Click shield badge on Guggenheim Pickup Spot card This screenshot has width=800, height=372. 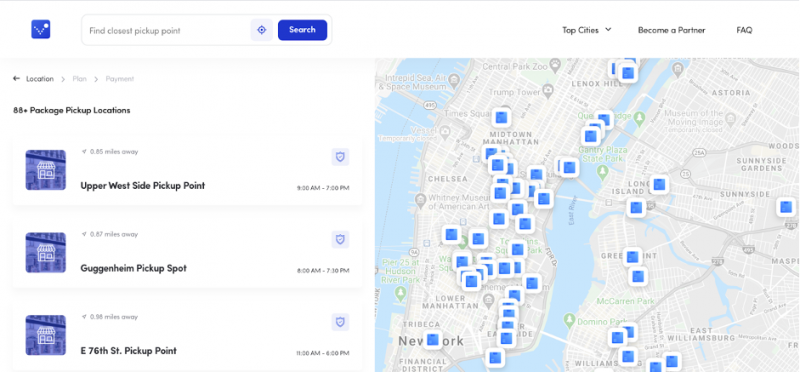click(340, 239)
